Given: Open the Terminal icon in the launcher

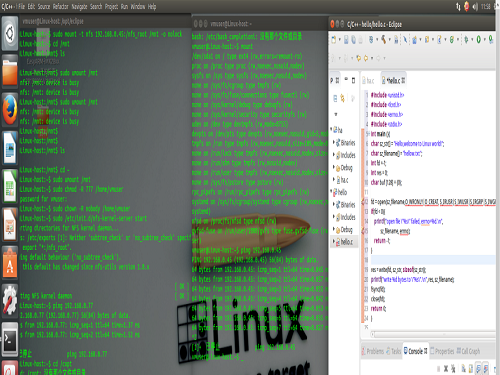Looking at the screenshot, I should 10,340.
